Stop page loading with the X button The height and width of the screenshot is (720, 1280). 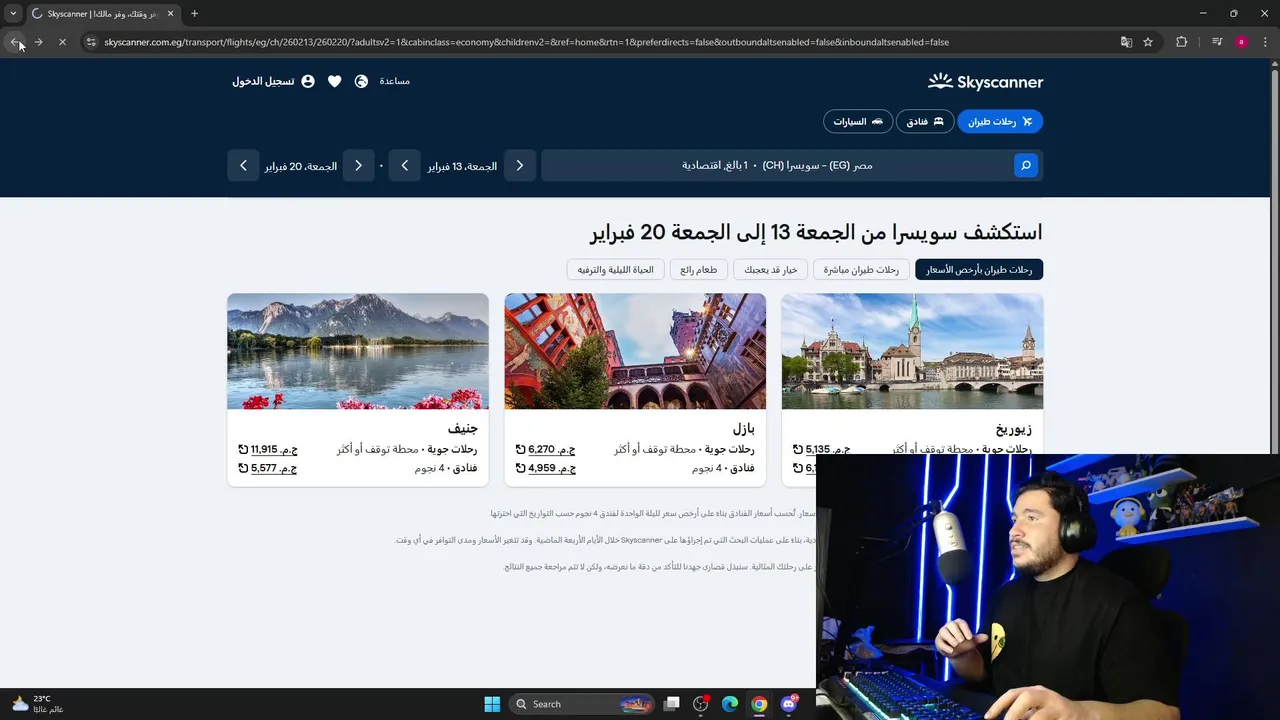62,42
